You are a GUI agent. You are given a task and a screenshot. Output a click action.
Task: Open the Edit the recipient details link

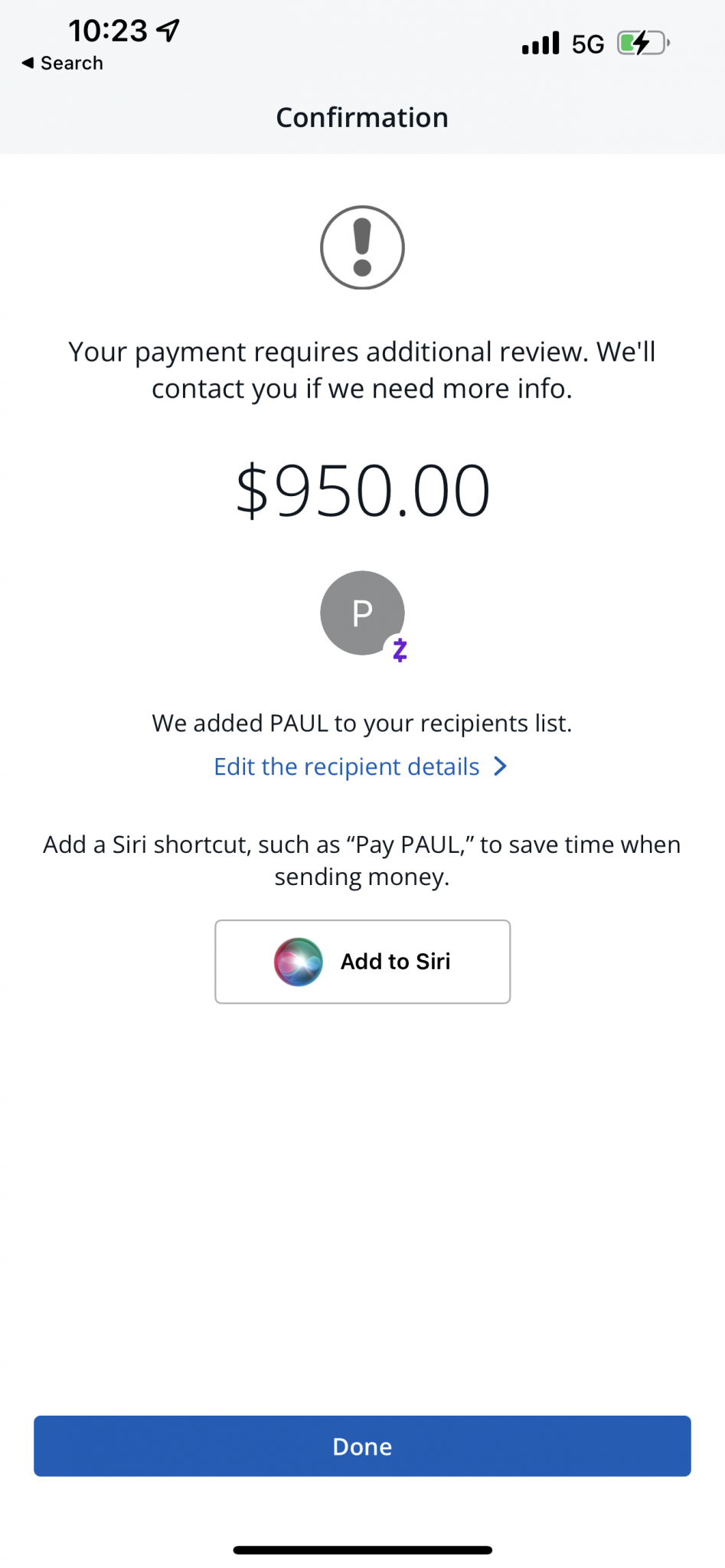click(347, 766)
